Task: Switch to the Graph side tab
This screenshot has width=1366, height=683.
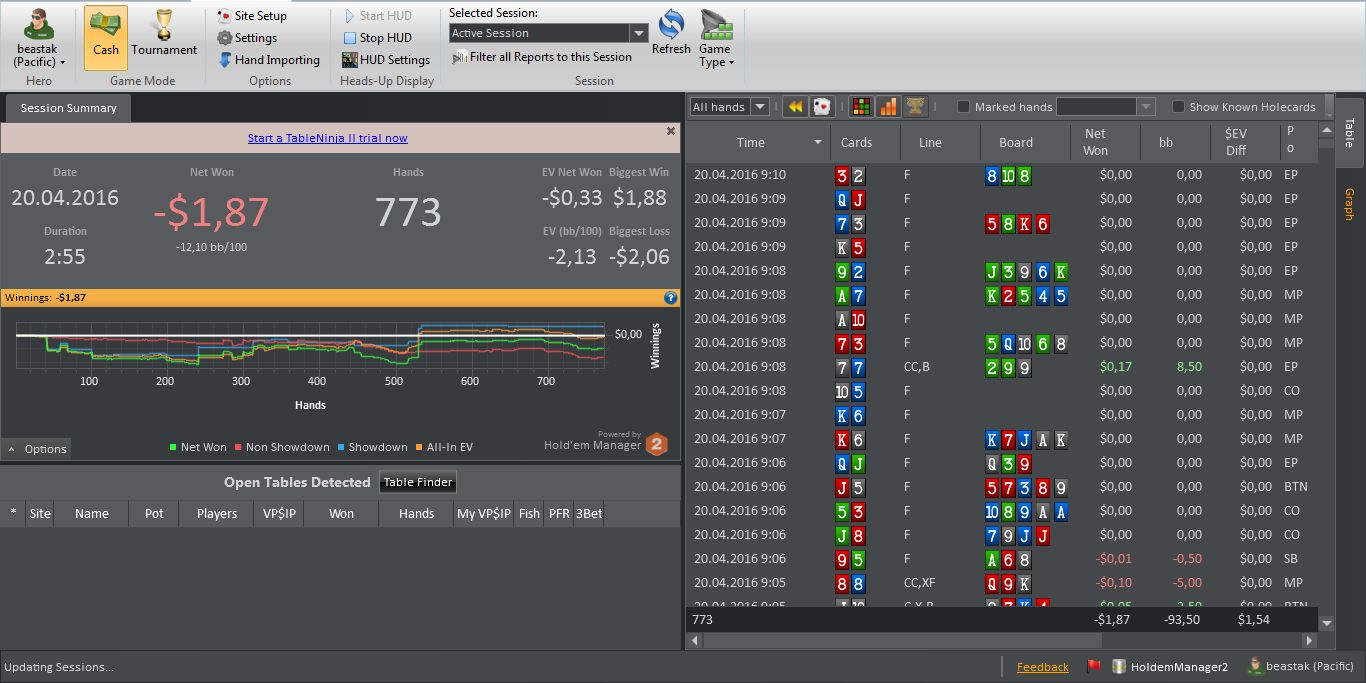Action: (x=1349, y=205)
